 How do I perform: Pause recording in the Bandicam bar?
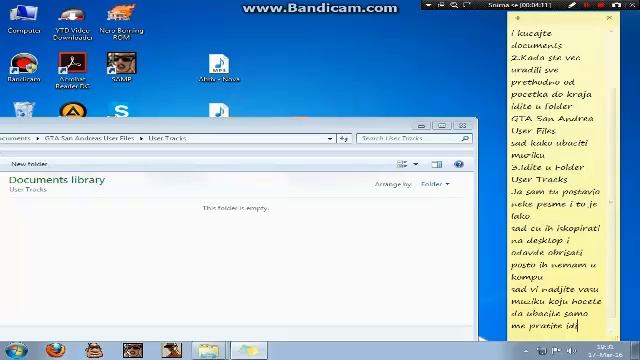587,5
